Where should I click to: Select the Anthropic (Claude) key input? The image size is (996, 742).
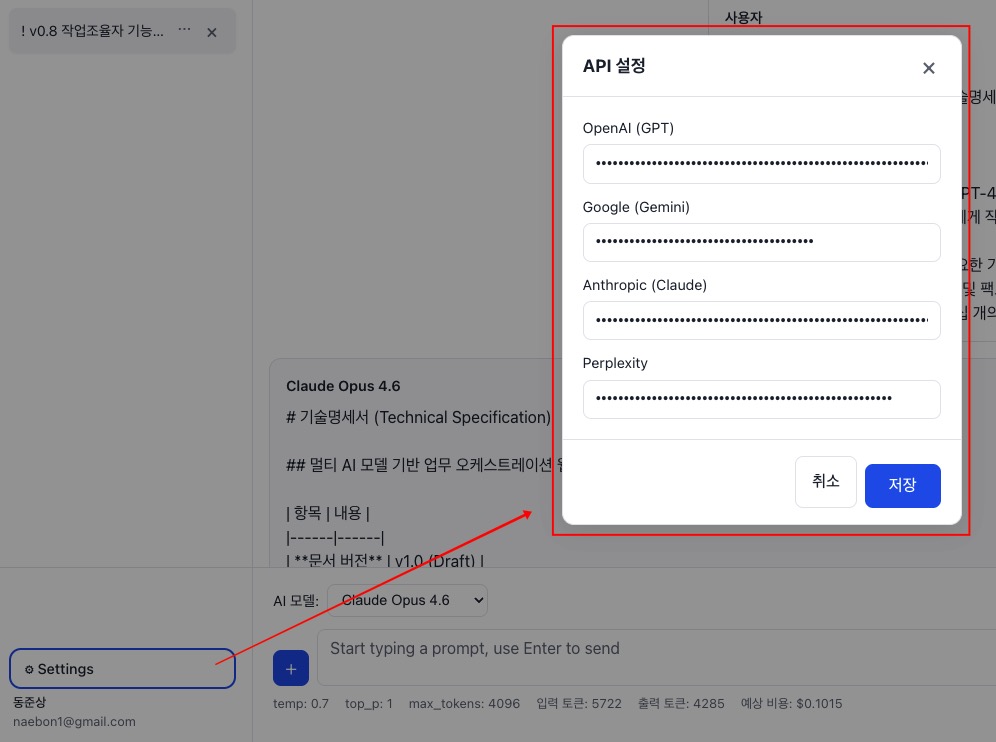point(761,320)
